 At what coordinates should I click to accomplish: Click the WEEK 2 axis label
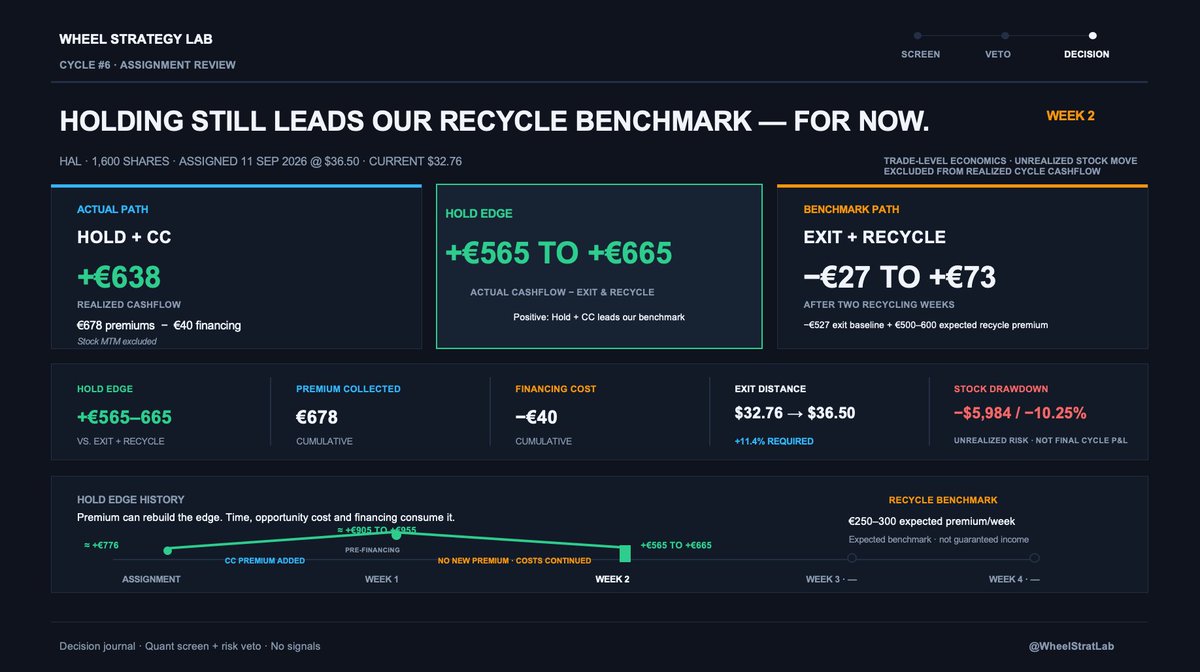(x=612, y=579)
